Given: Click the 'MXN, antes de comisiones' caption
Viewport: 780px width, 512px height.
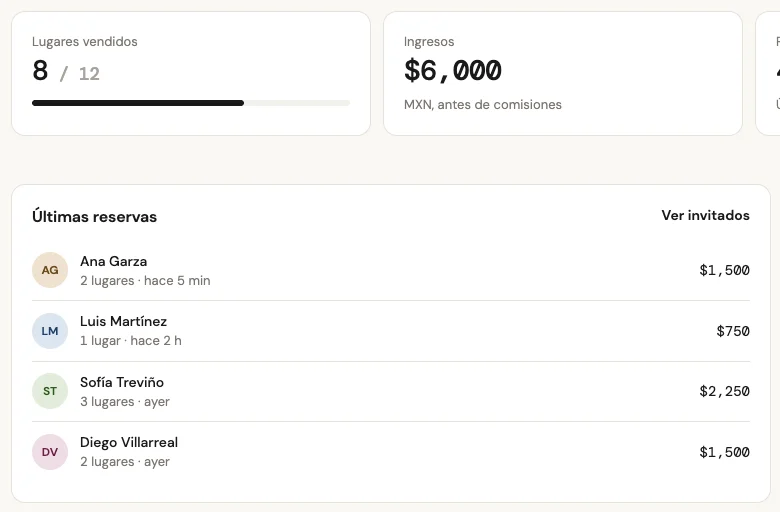Looking at the screenshot, I should [x=483, y=104].
